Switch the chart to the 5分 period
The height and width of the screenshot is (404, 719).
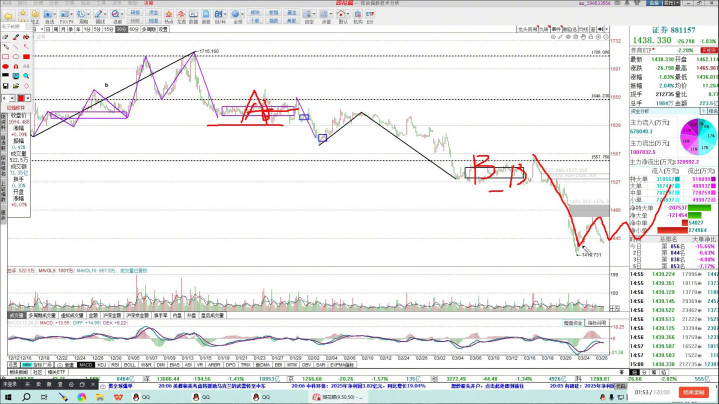click(97, 29)
